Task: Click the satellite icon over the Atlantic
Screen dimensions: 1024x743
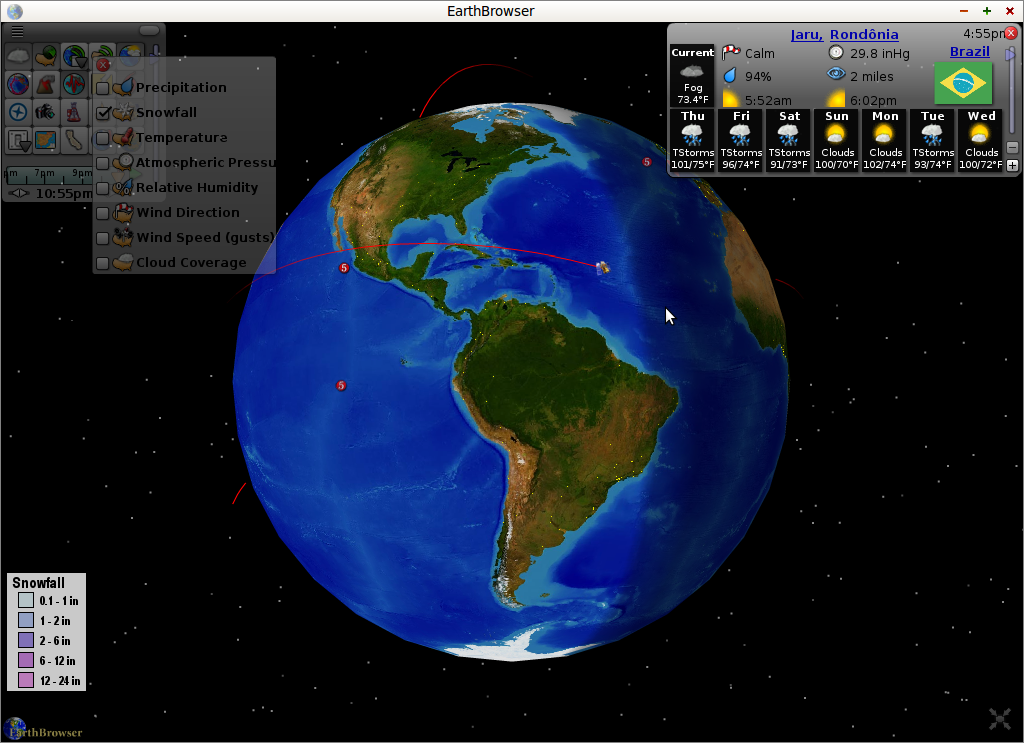Action: click(x=603, y=267)
